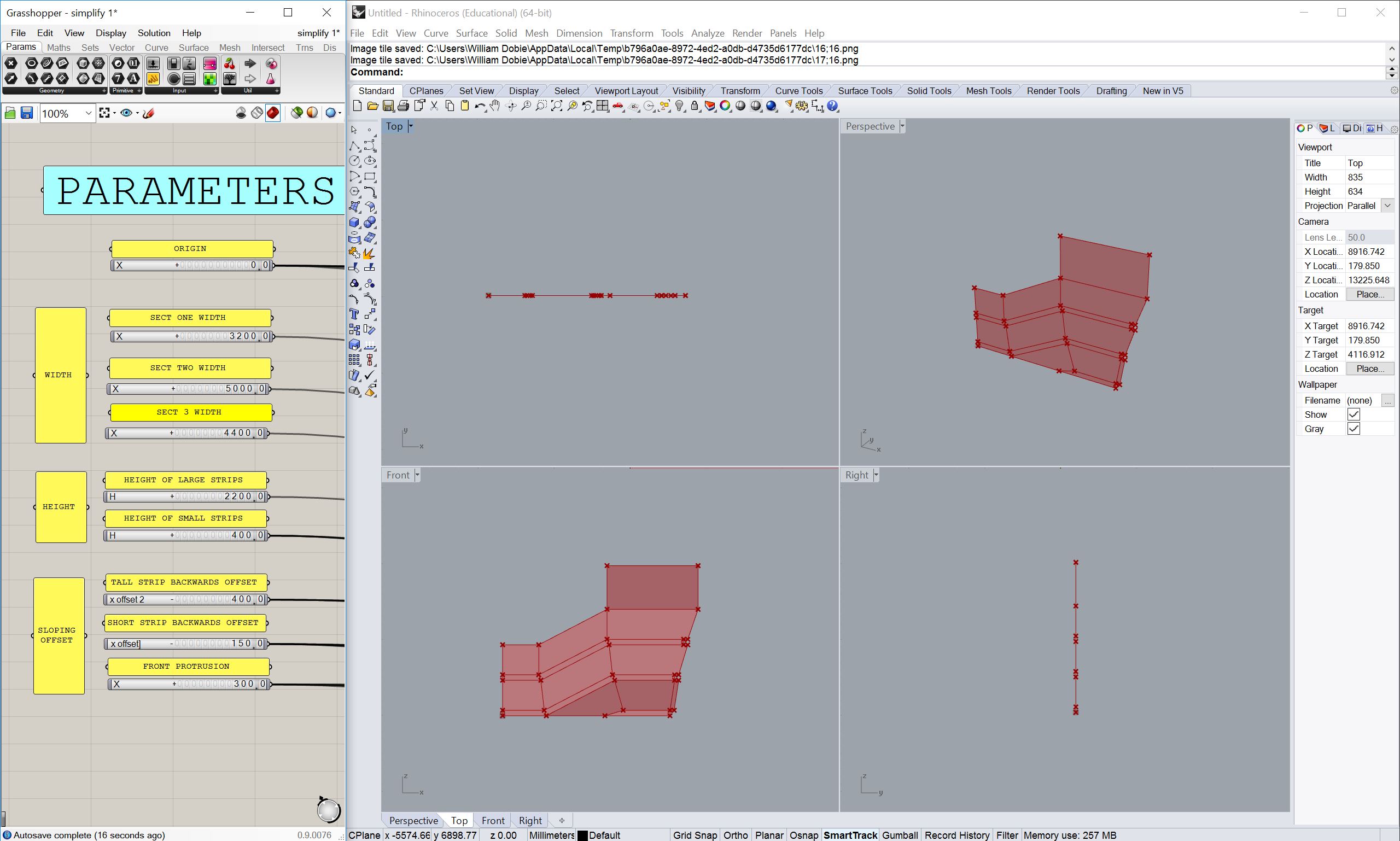
Task: Open the Perspective viewport title dropdown arrow
Action: click(x=902, y=126)
